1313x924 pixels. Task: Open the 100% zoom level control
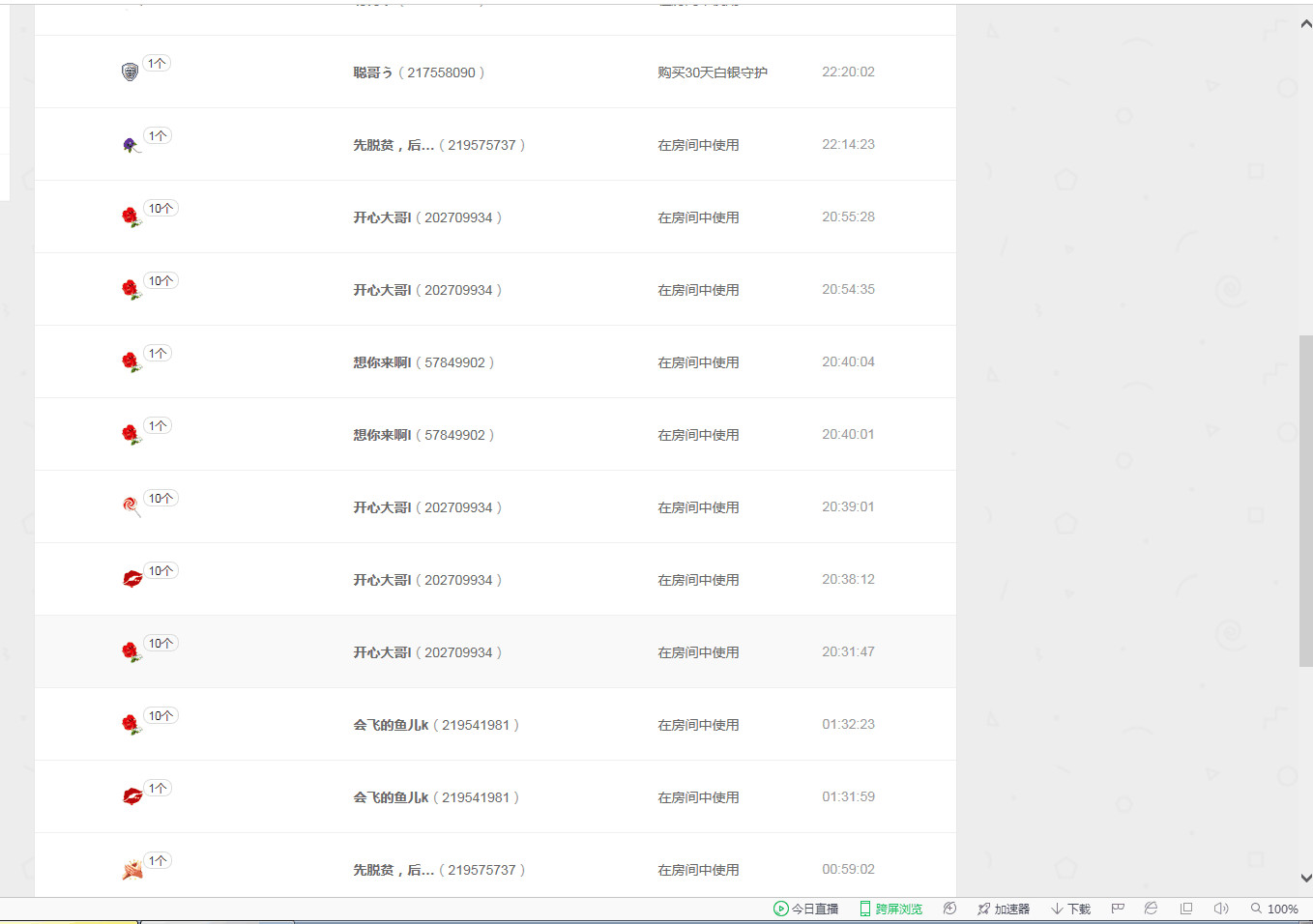coord(1274,909)
